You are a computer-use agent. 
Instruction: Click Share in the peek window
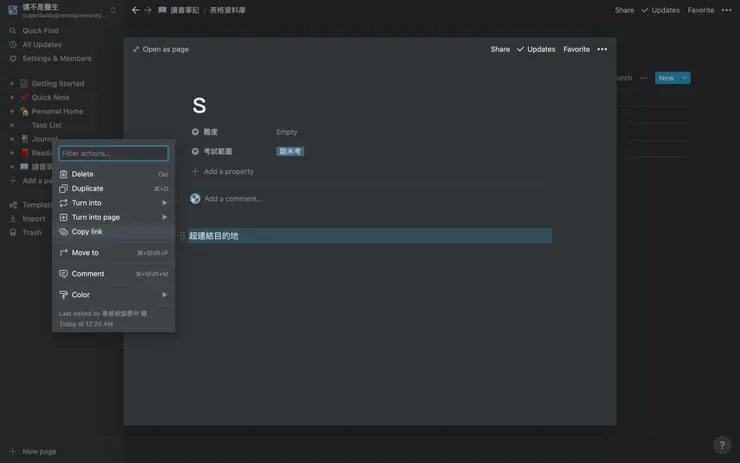[500, 49]
